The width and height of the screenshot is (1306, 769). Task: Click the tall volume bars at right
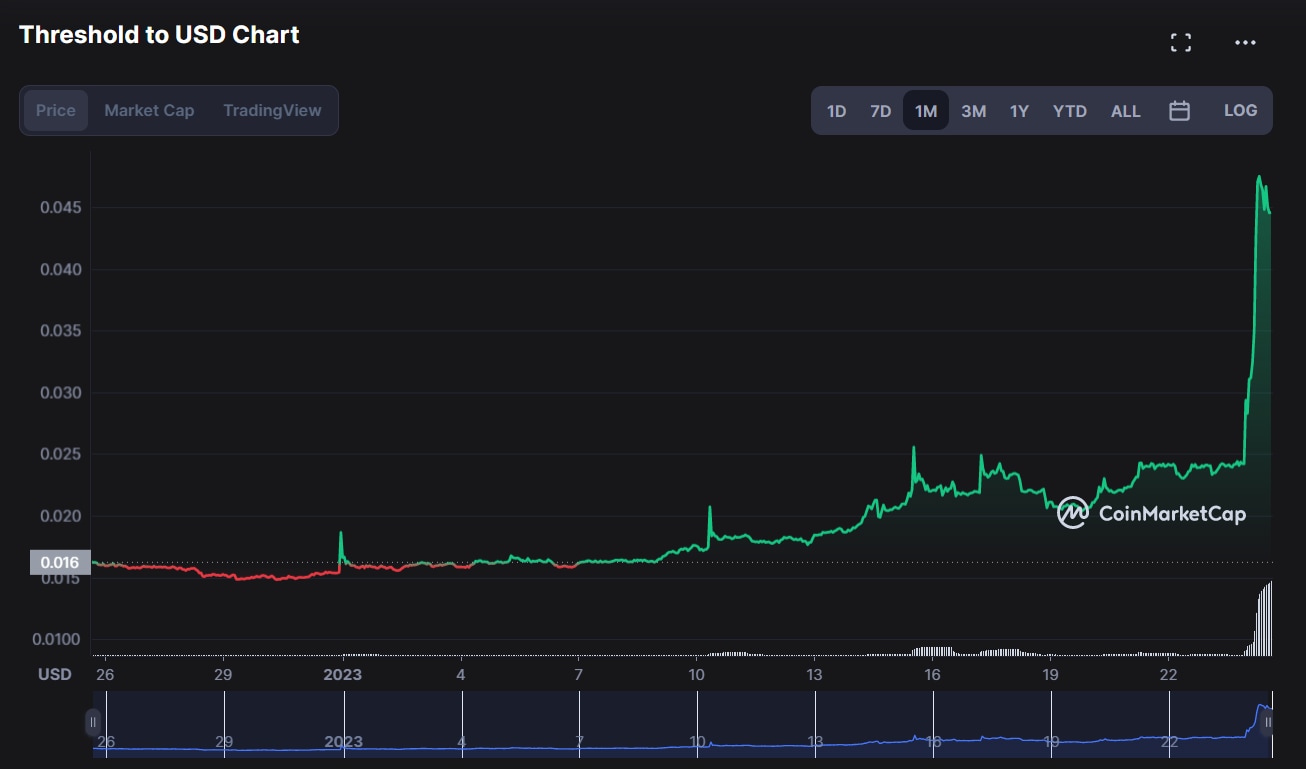(x=1265, y=620)
